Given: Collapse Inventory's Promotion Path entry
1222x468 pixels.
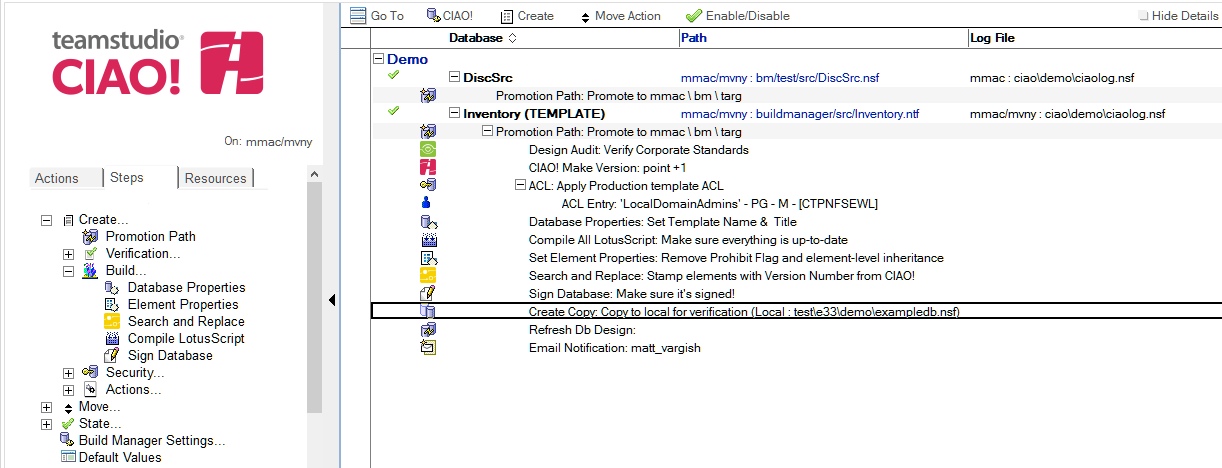Looking at the screenshot, I should point(487,132).
